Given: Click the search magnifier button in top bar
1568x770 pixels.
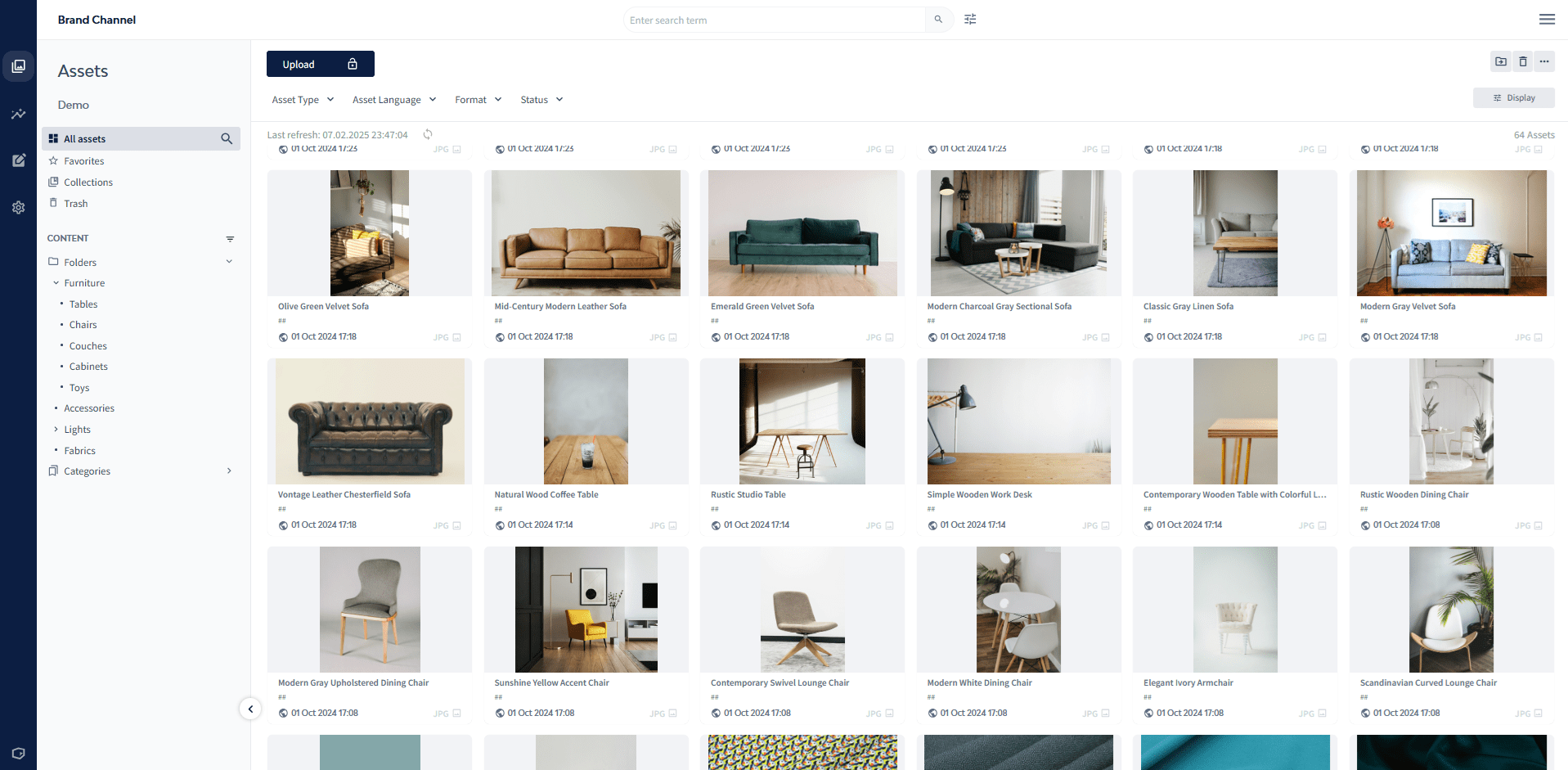Looking at the screenshot, I should click(938, 20).
